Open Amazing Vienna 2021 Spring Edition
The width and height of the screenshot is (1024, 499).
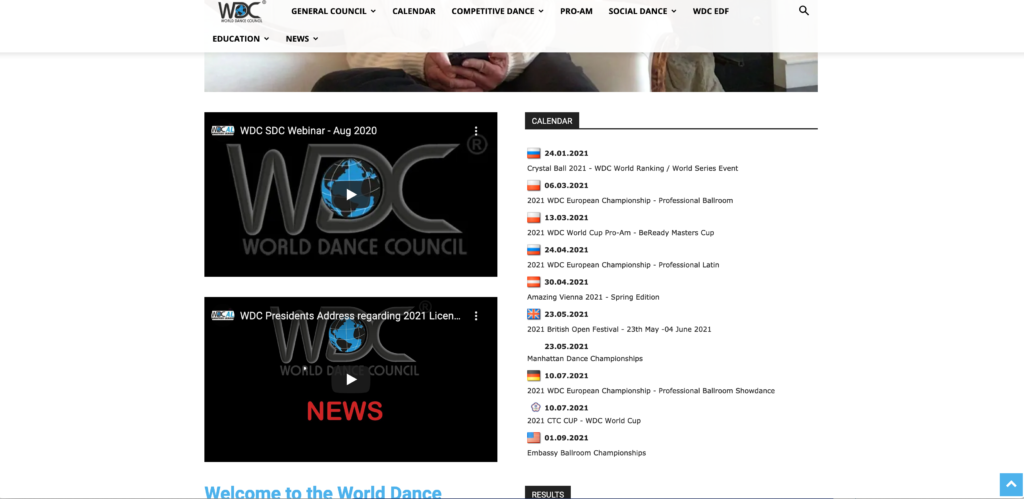click(593, 297)
